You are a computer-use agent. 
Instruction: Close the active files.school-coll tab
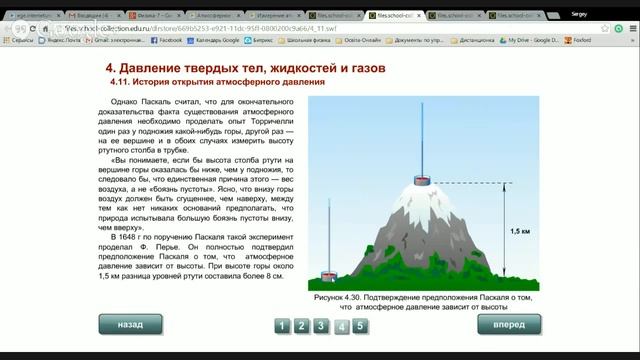coord(419,16)
